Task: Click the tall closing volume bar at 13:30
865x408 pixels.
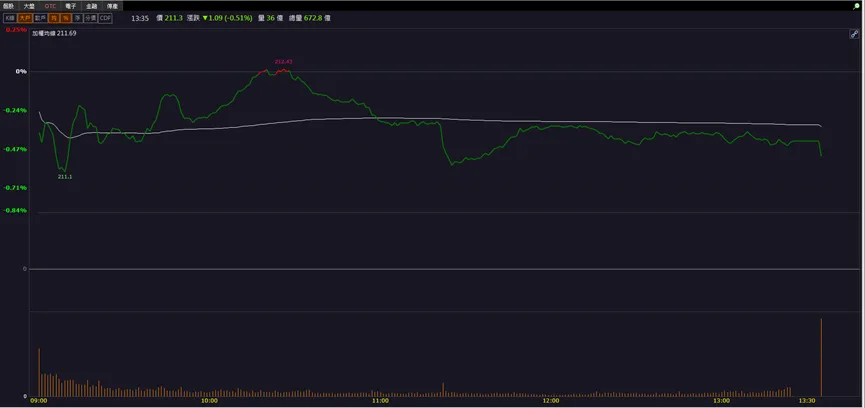Action: click(821, 357)
